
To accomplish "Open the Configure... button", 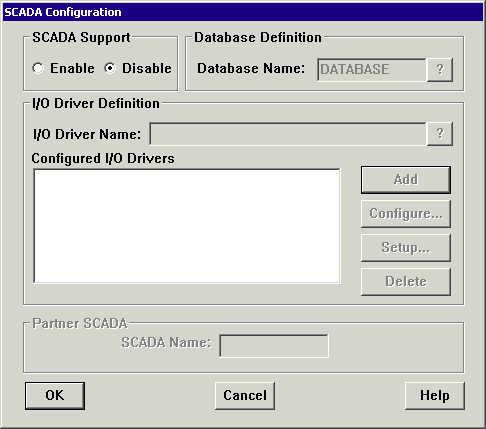I will coord(406,214).
